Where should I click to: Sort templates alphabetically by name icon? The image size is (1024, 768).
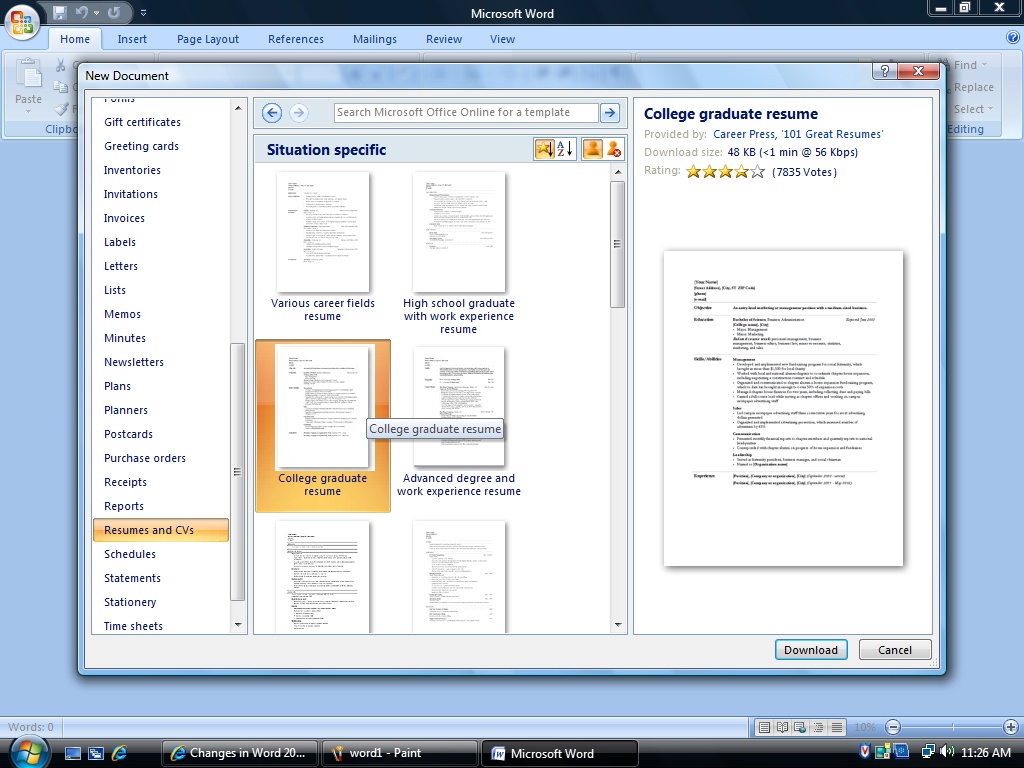[x=566, y=150]
